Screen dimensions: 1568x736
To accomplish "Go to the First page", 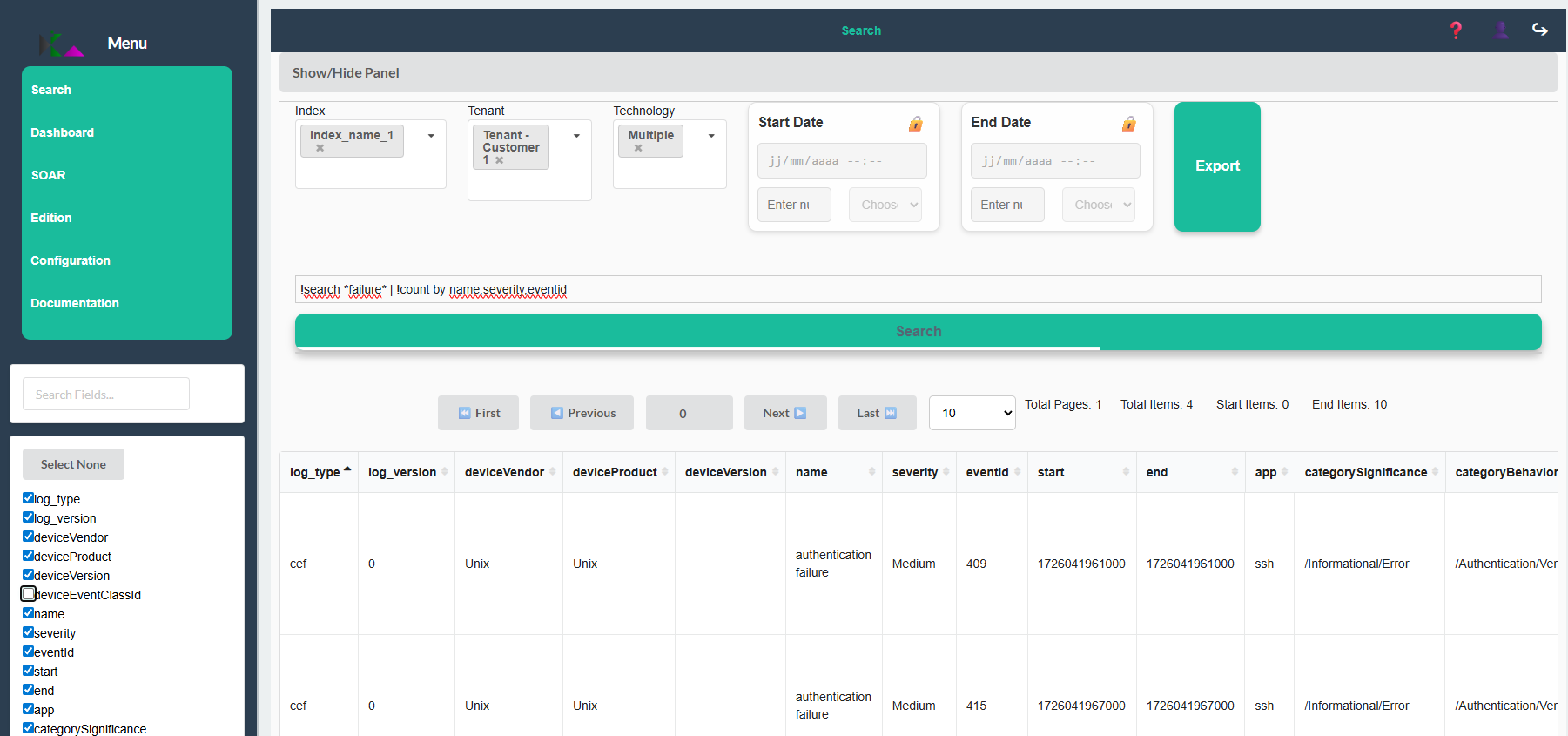I will tap(478, 413).
